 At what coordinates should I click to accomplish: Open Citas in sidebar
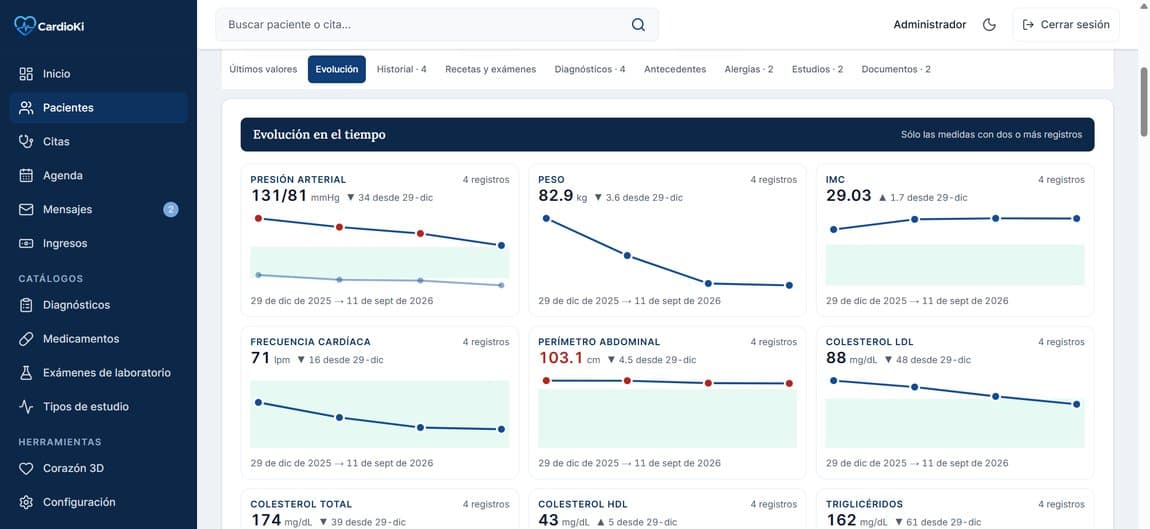(x=99, y=142)
